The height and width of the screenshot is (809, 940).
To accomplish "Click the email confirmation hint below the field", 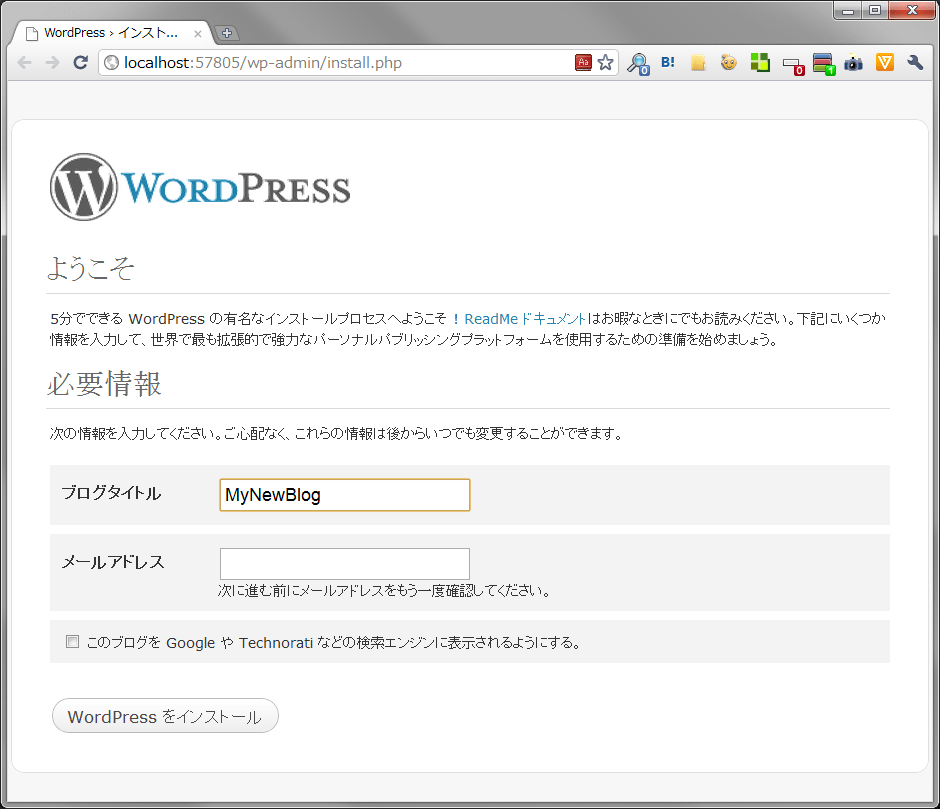I will [x=384, y=591].
